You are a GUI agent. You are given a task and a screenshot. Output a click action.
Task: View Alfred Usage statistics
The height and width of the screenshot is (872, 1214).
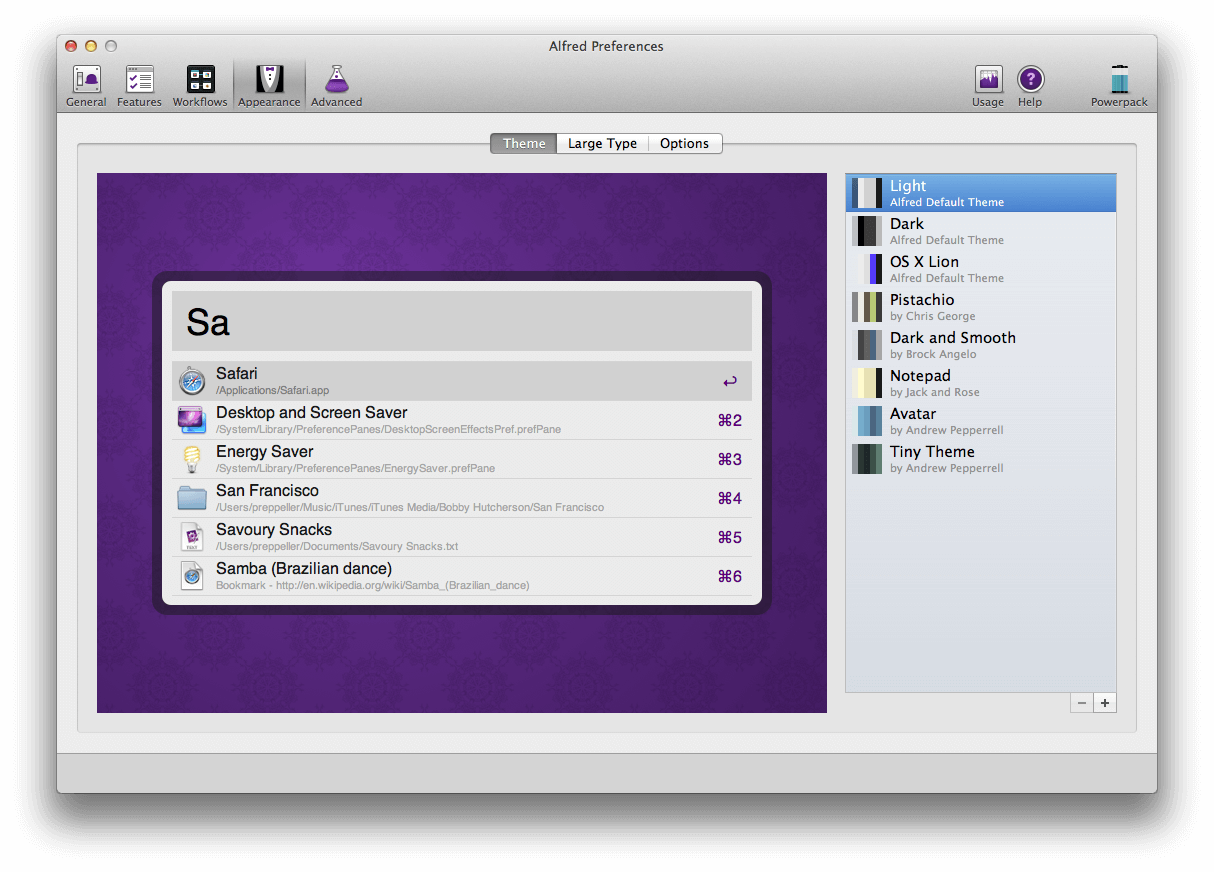(988, 84)
